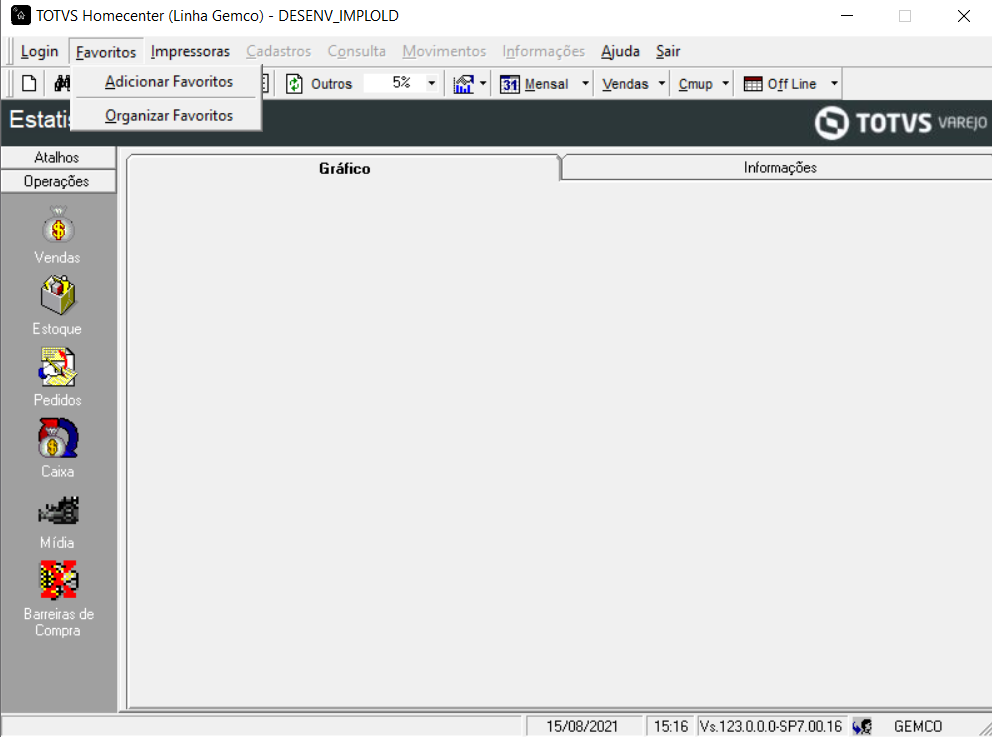
Task: Click GEMCO in the status bar
Action: (918, 726)
